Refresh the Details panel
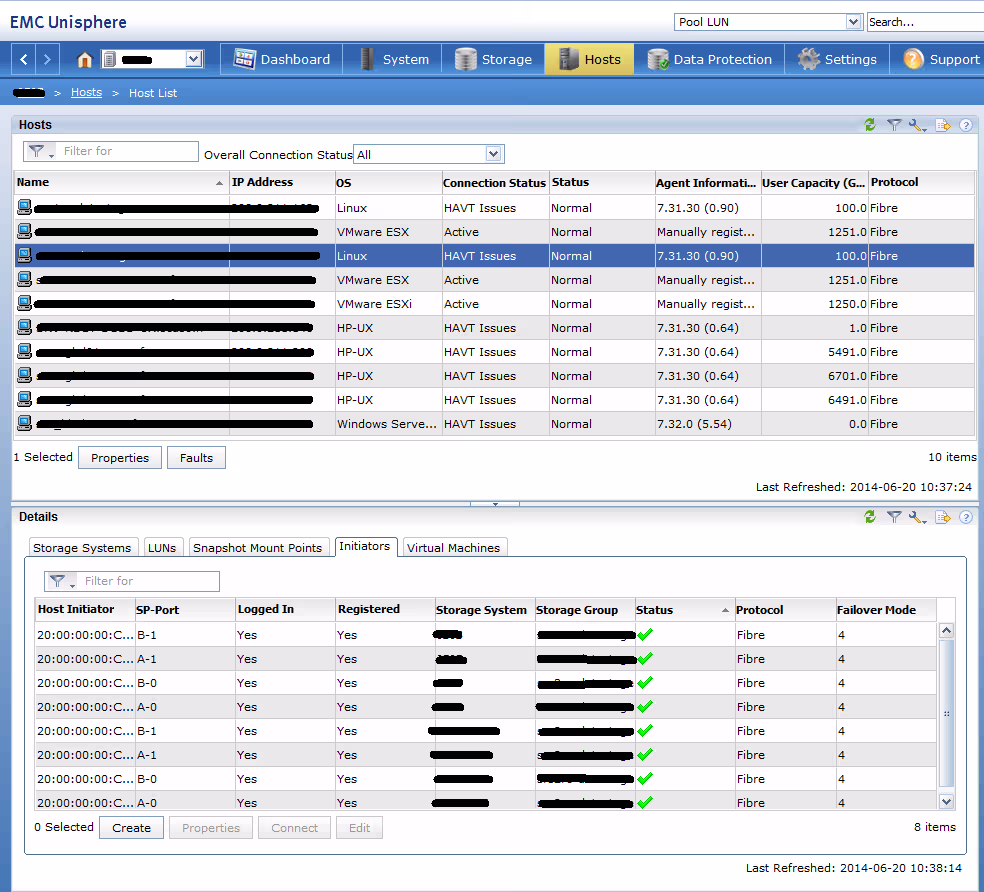 click(870, 517)
